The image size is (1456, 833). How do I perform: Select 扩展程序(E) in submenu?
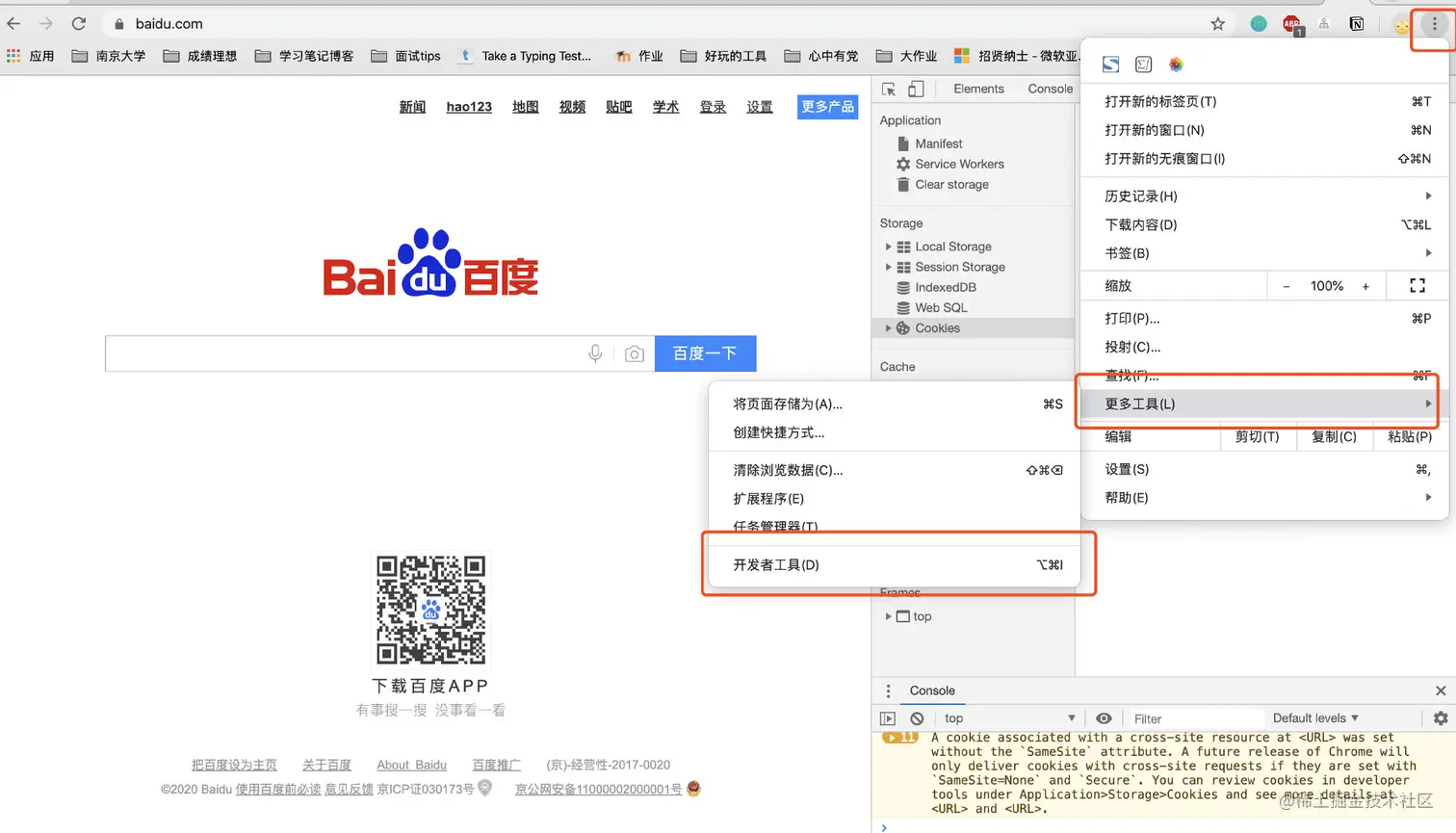point(894,499)
